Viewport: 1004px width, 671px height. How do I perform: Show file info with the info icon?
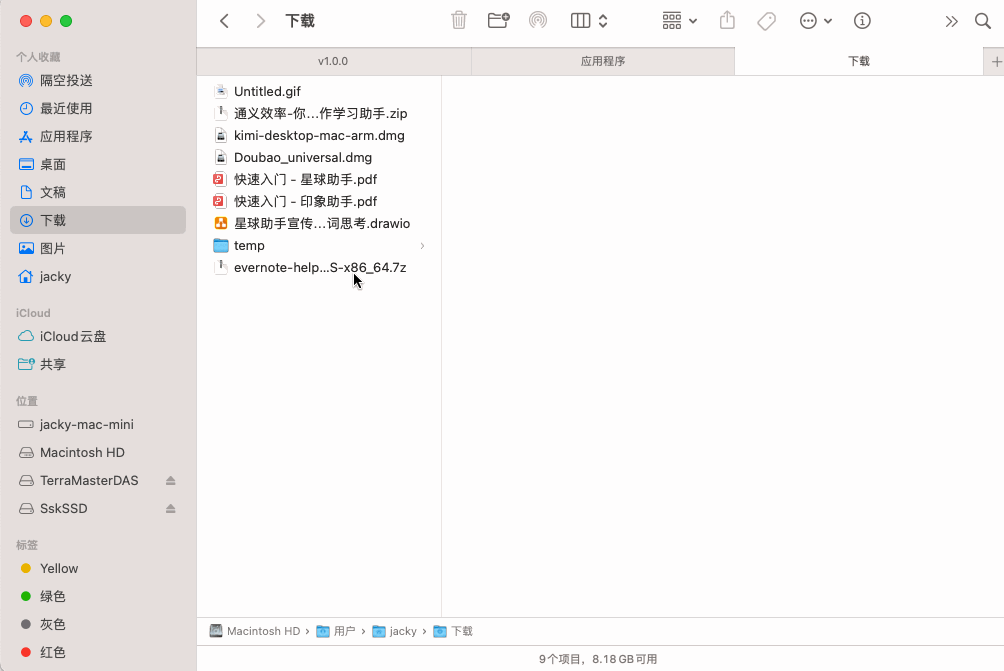(862, 20)
